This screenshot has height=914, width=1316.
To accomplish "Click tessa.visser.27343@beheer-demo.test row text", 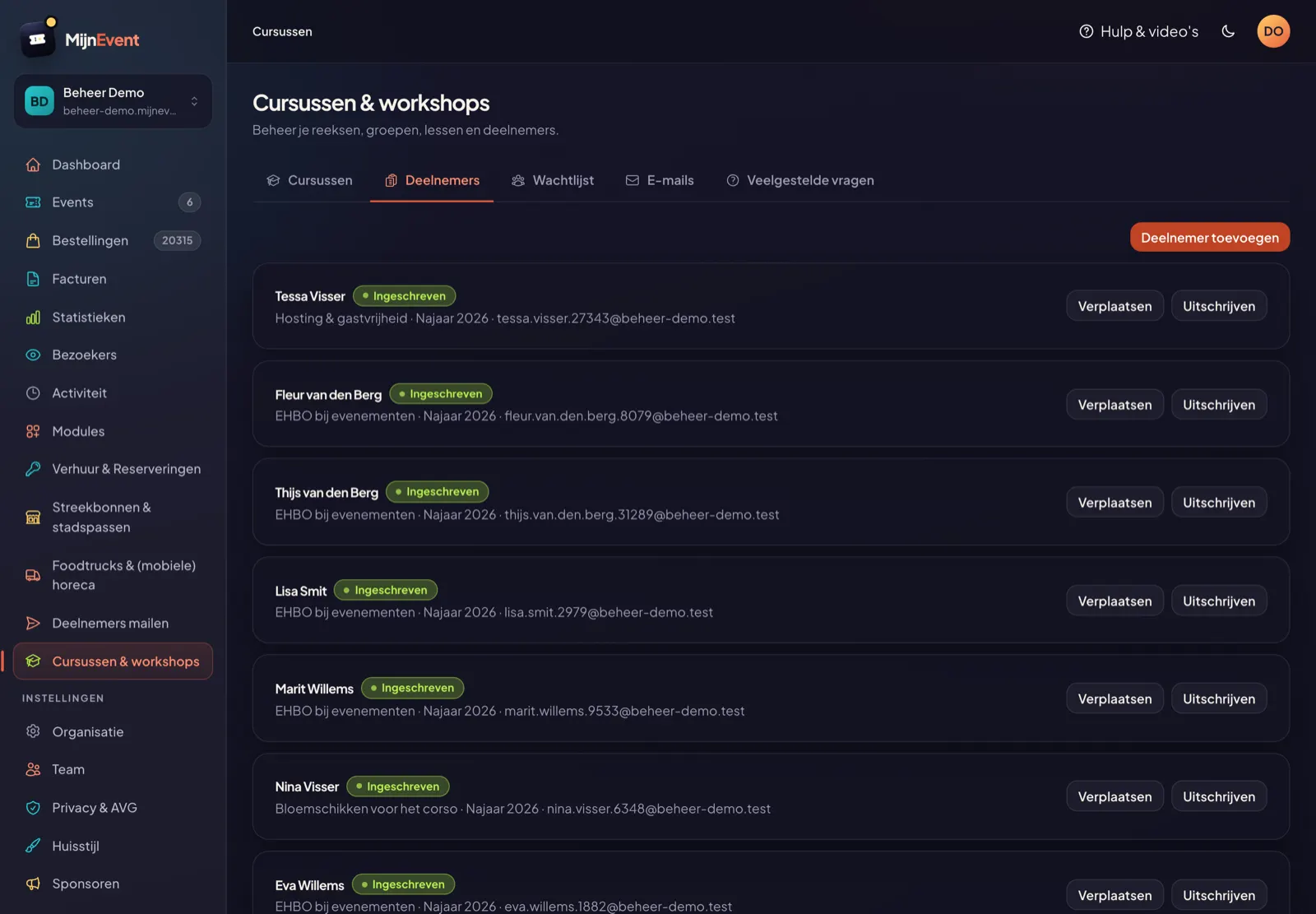I will point(616,318).
